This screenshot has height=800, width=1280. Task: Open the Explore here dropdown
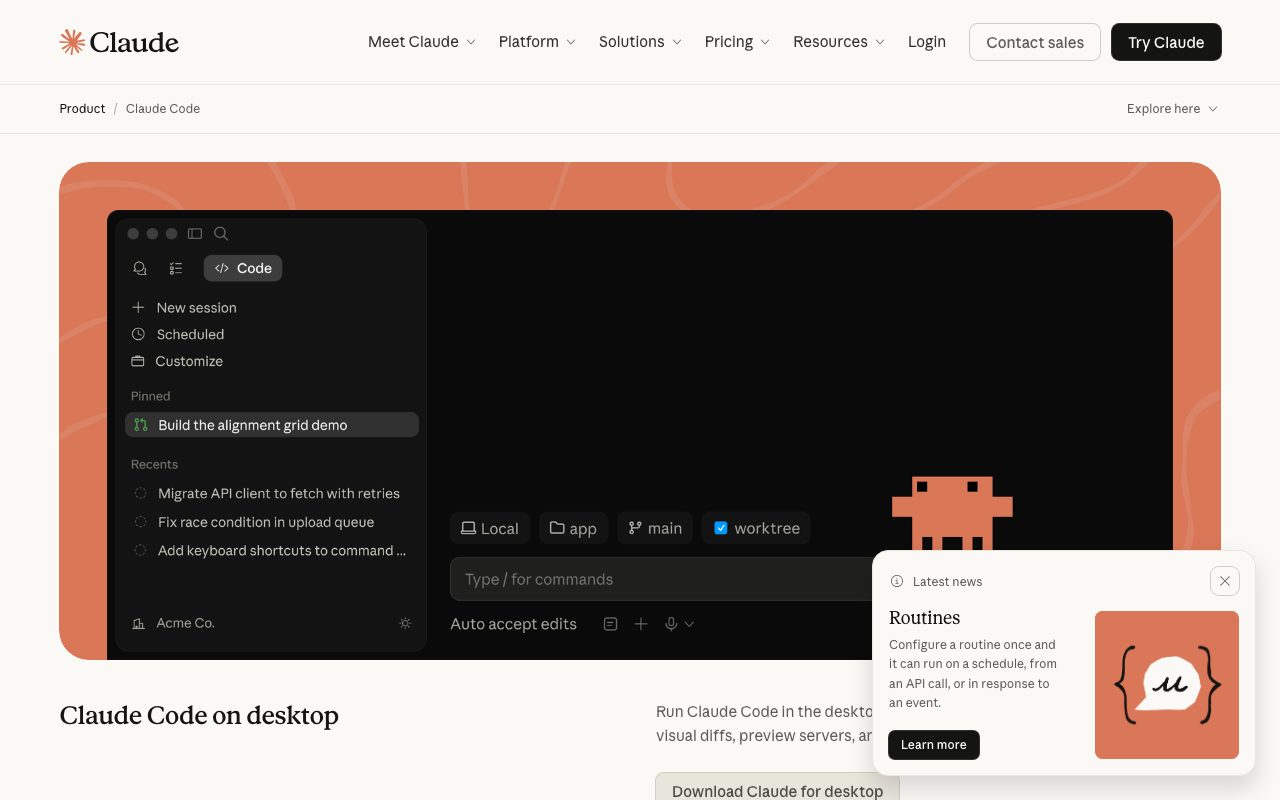click(1171, 109)
